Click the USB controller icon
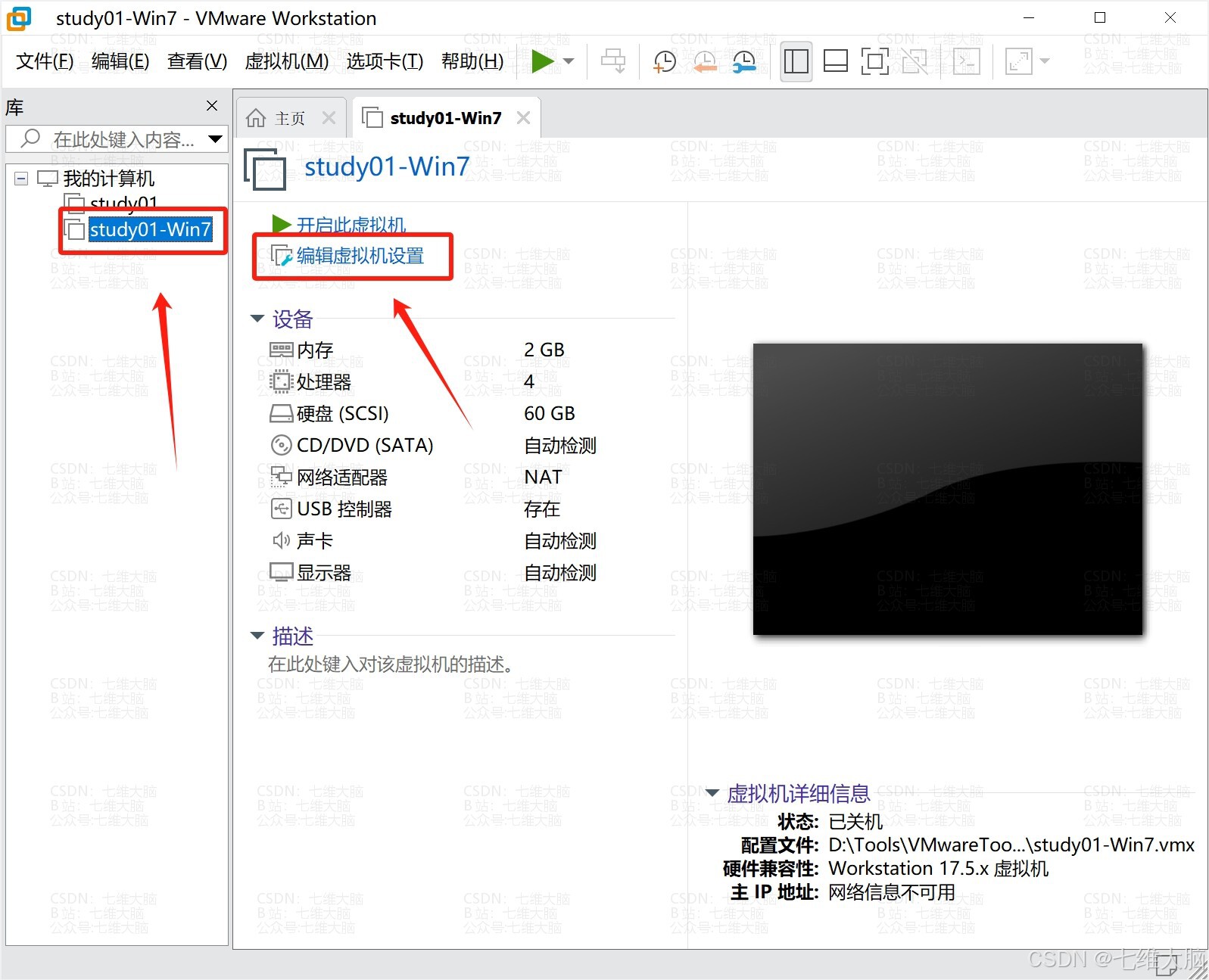This screenshot has height=980, width=1209. pyautogui.click(x=281, y=509)
